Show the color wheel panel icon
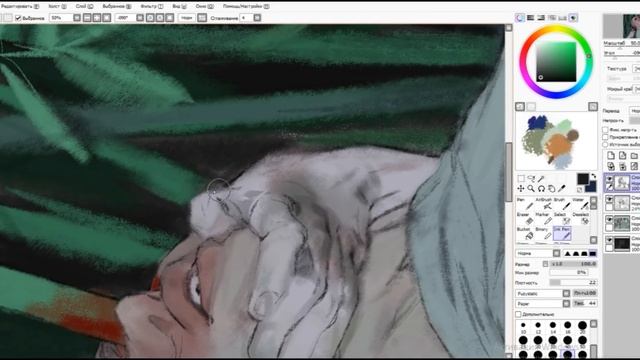Screen dimensions: 640x360 [520, 18]
